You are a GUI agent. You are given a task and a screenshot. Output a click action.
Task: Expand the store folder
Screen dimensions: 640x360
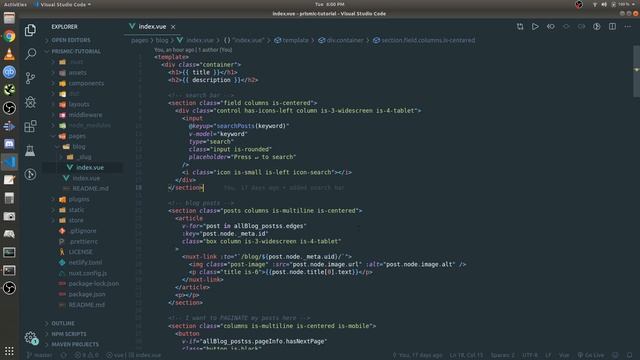coord(76,220)
